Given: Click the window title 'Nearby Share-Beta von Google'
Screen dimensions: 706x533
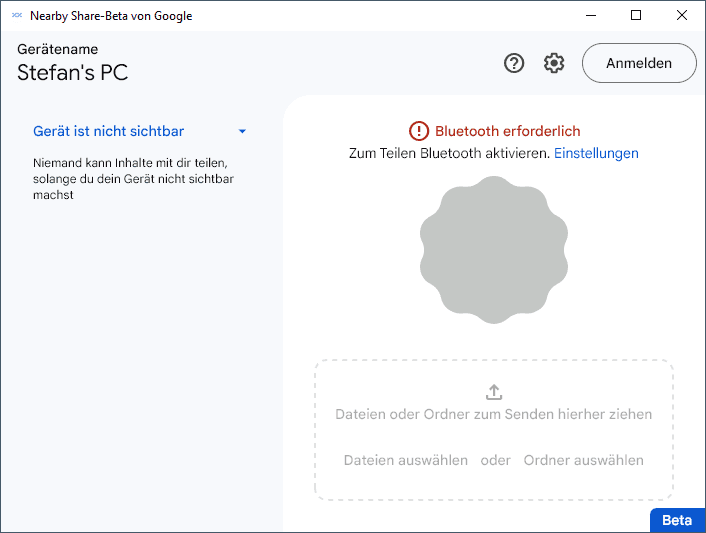Looking at the screenshot, I should tap(111, 16).
